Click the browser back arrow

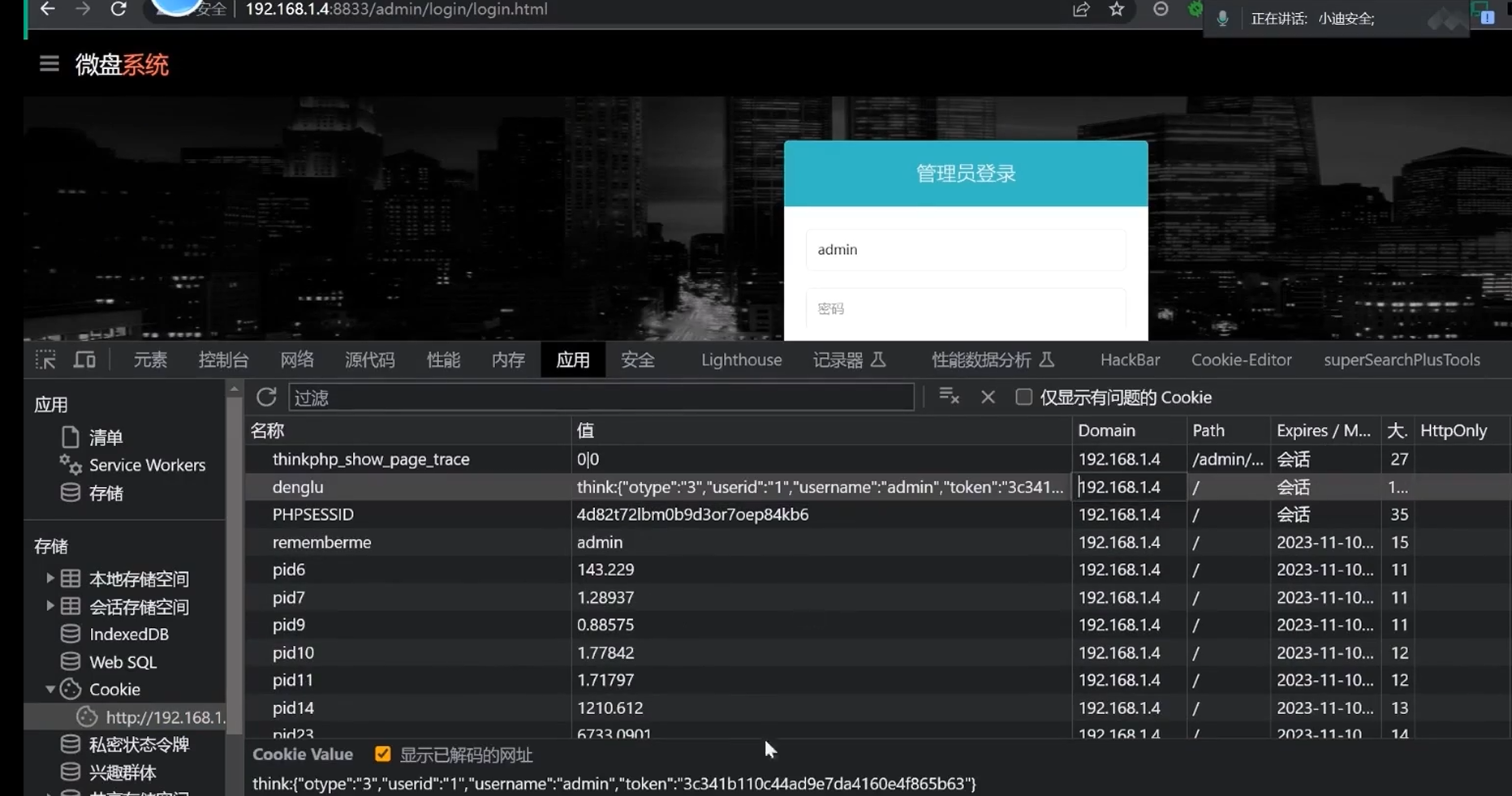point(48,9)
